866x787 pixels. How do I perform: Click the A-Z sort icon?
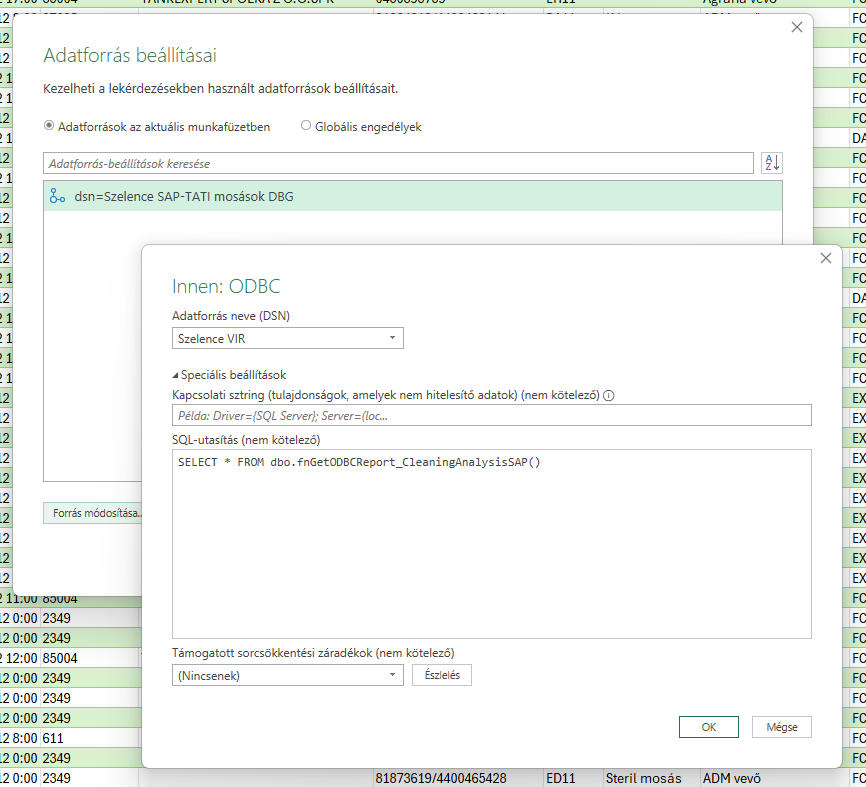coord(771,163)
